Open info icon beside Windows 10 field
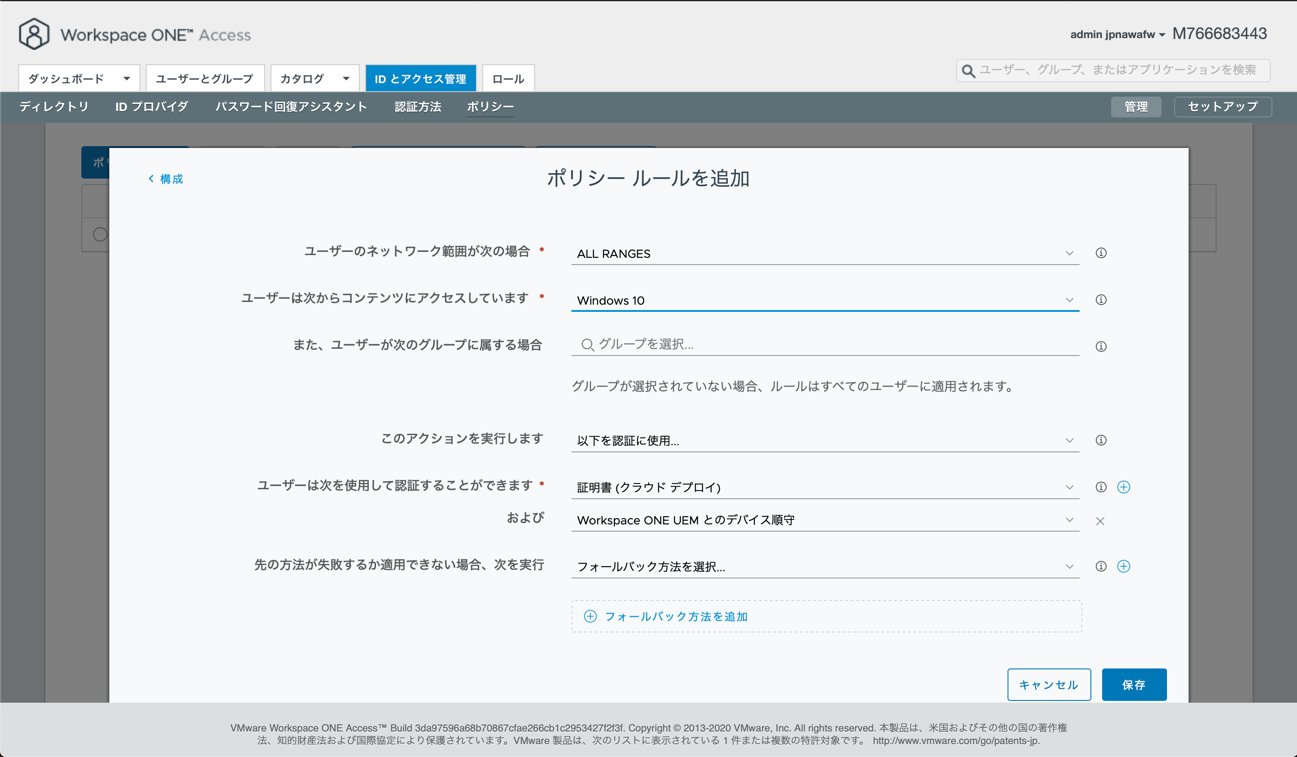Image resolution: width=1297 pixels, height=757 pixels. point(1101,300)
